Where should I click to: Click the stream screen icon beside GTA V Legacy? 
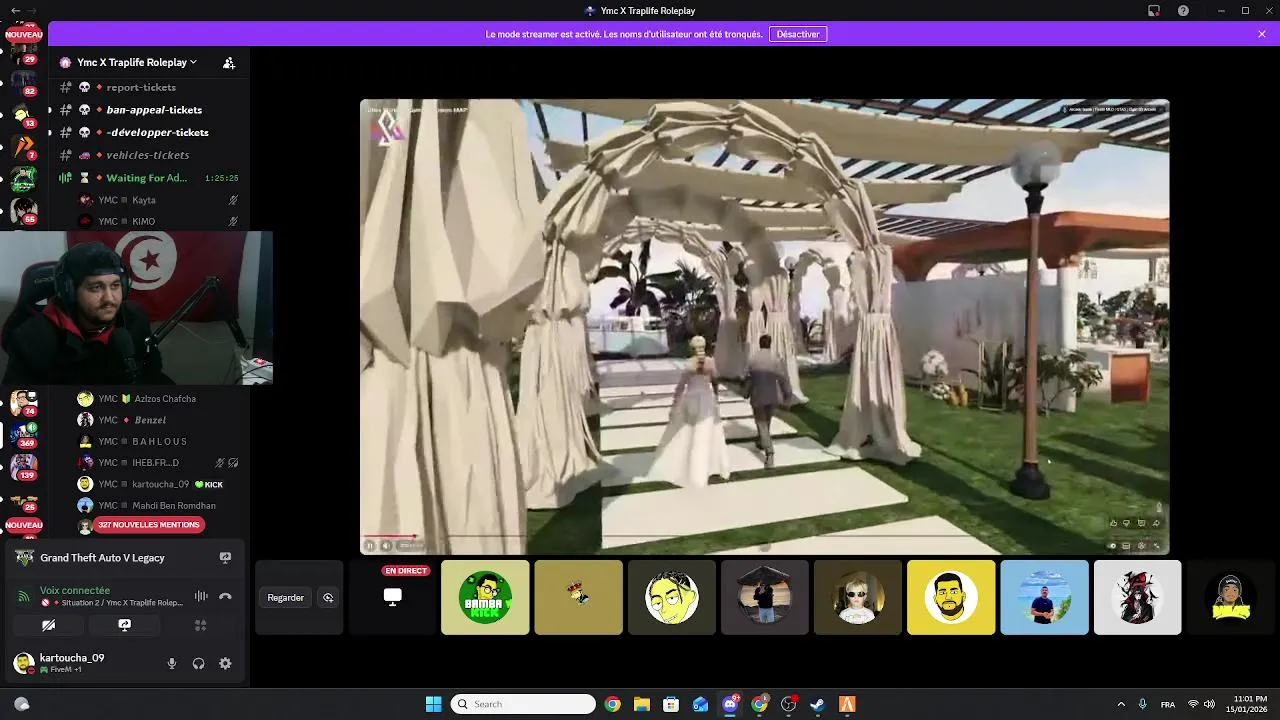pyautogui.click(x=225, y=558)
